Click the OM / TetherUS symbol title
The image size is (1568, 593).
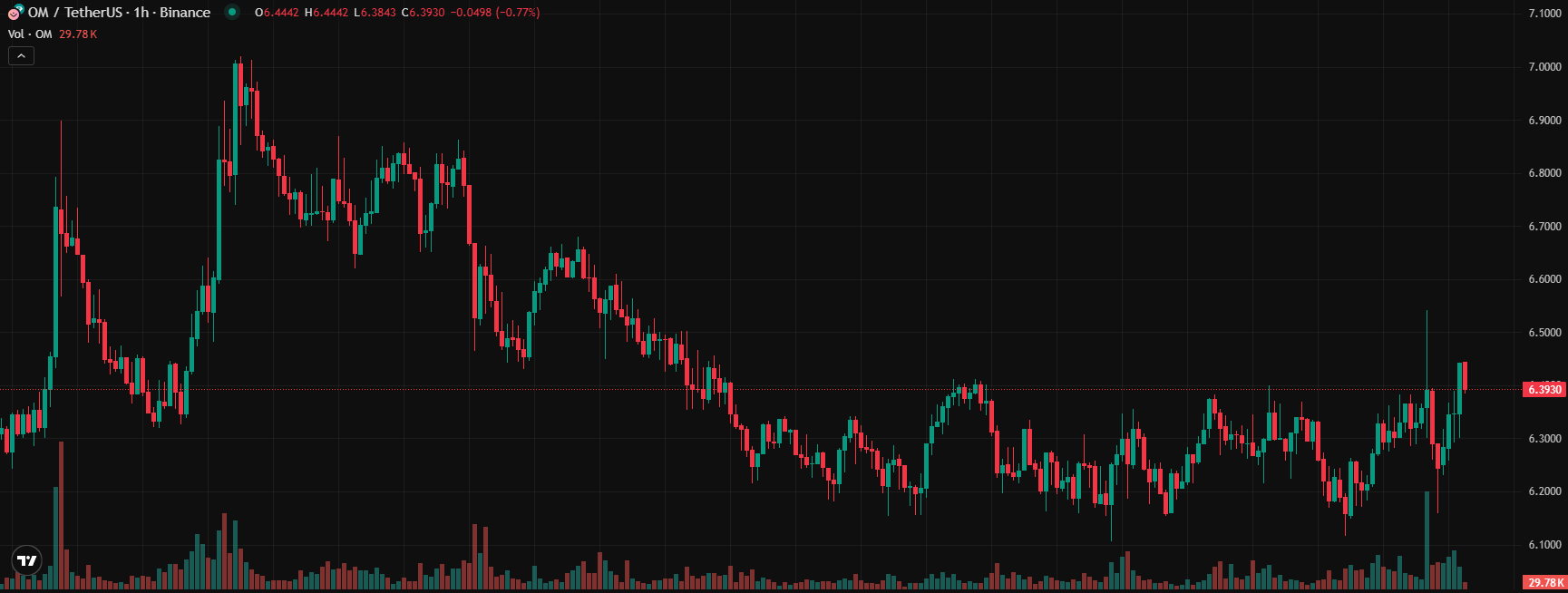(x=119, y=13)
